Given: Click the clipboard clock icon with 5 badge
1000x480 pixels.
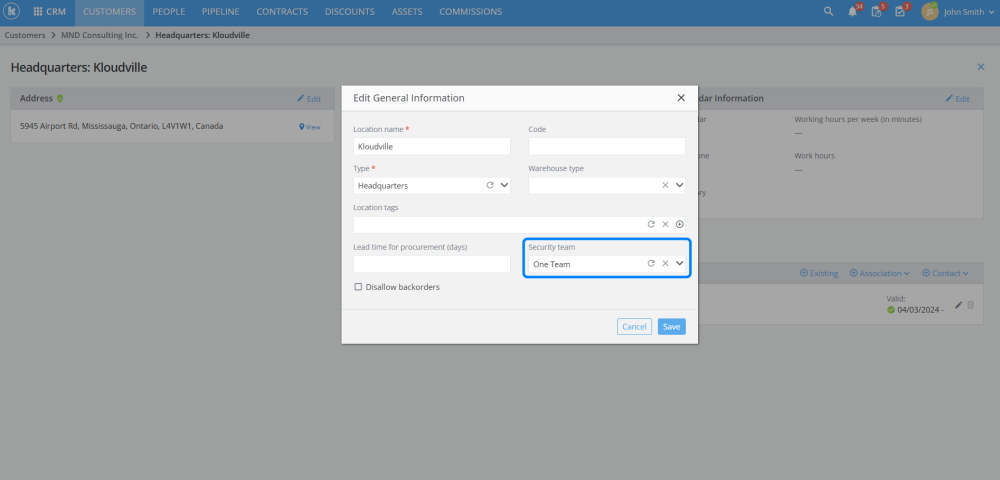Looking at the screenshot, I should (x=877, y=12).
